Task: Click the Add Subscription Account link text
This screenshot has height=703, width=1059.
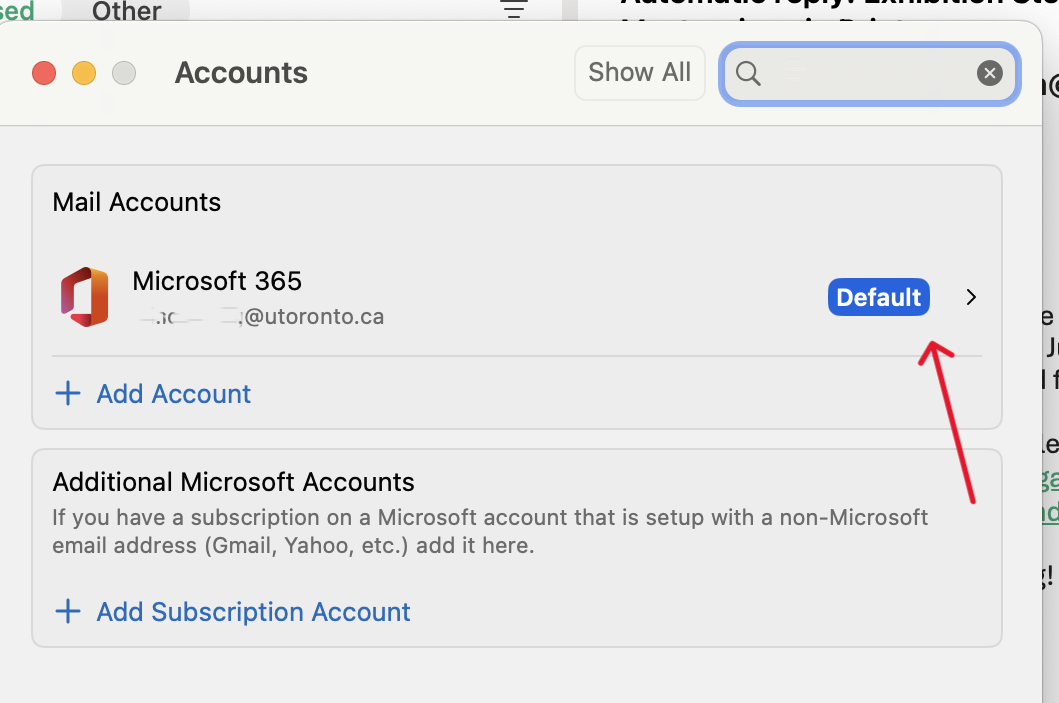Action: [x=253, y=612]
